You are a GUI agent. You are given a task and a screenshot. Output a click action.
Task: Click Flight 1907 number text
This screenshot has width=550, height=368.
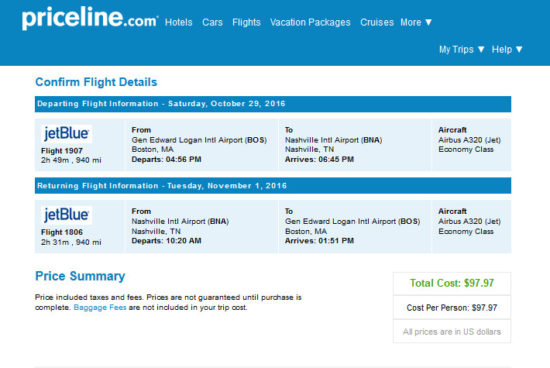[62, 151]
